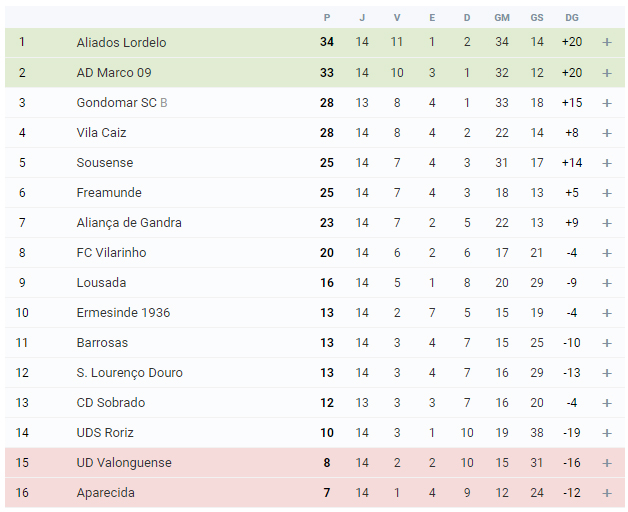The height and width of the screenshot is (512, 628).
Task: Expand UDS Roiz row plus icon
Action: (607, 433)
